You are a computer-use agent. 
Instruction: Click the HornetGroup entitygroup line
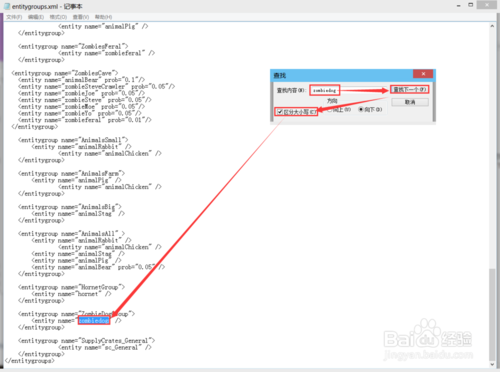(x=71, y=287)
